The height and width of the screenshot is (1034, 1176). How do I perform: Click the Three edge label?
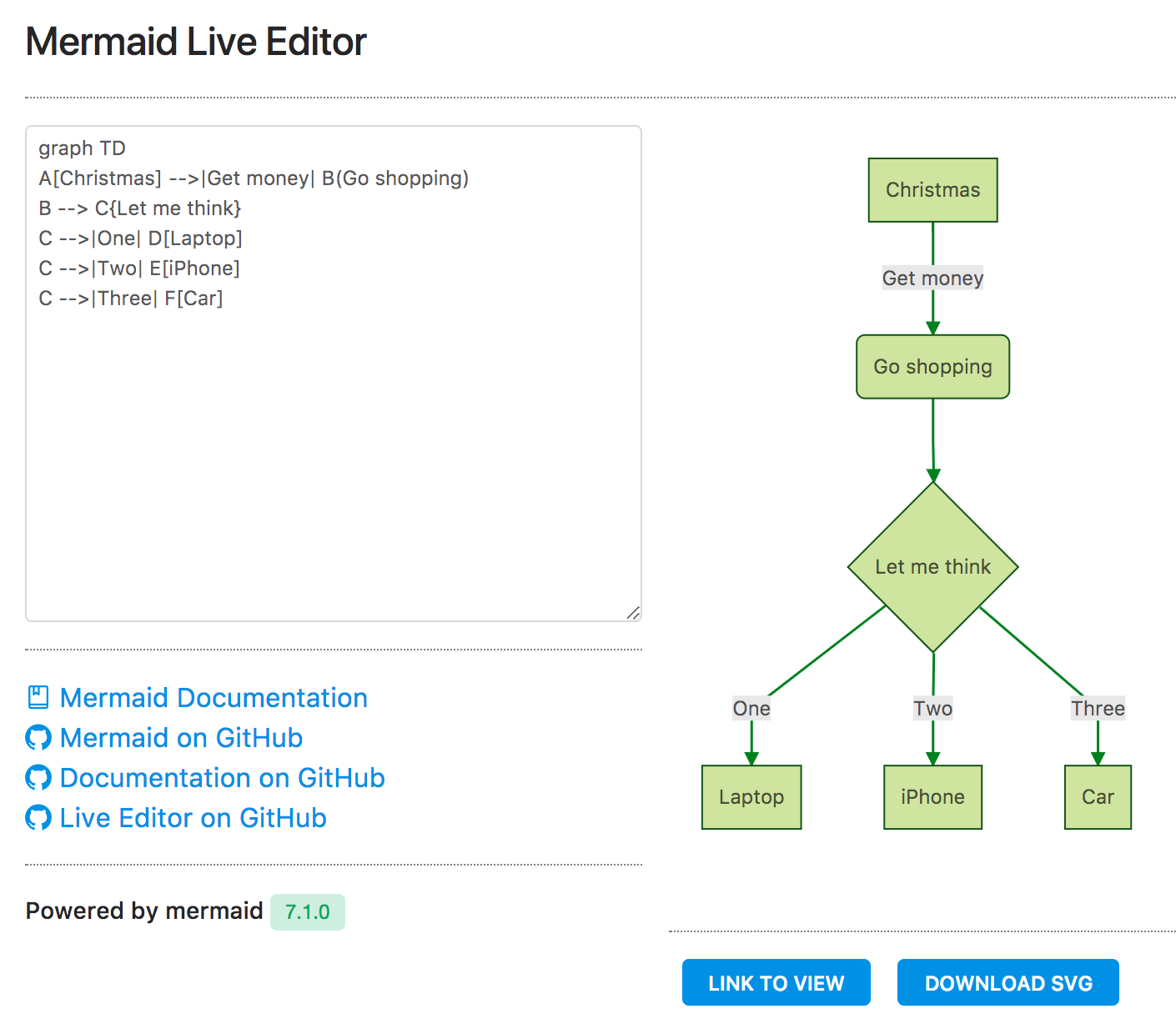pos(1098,707)
